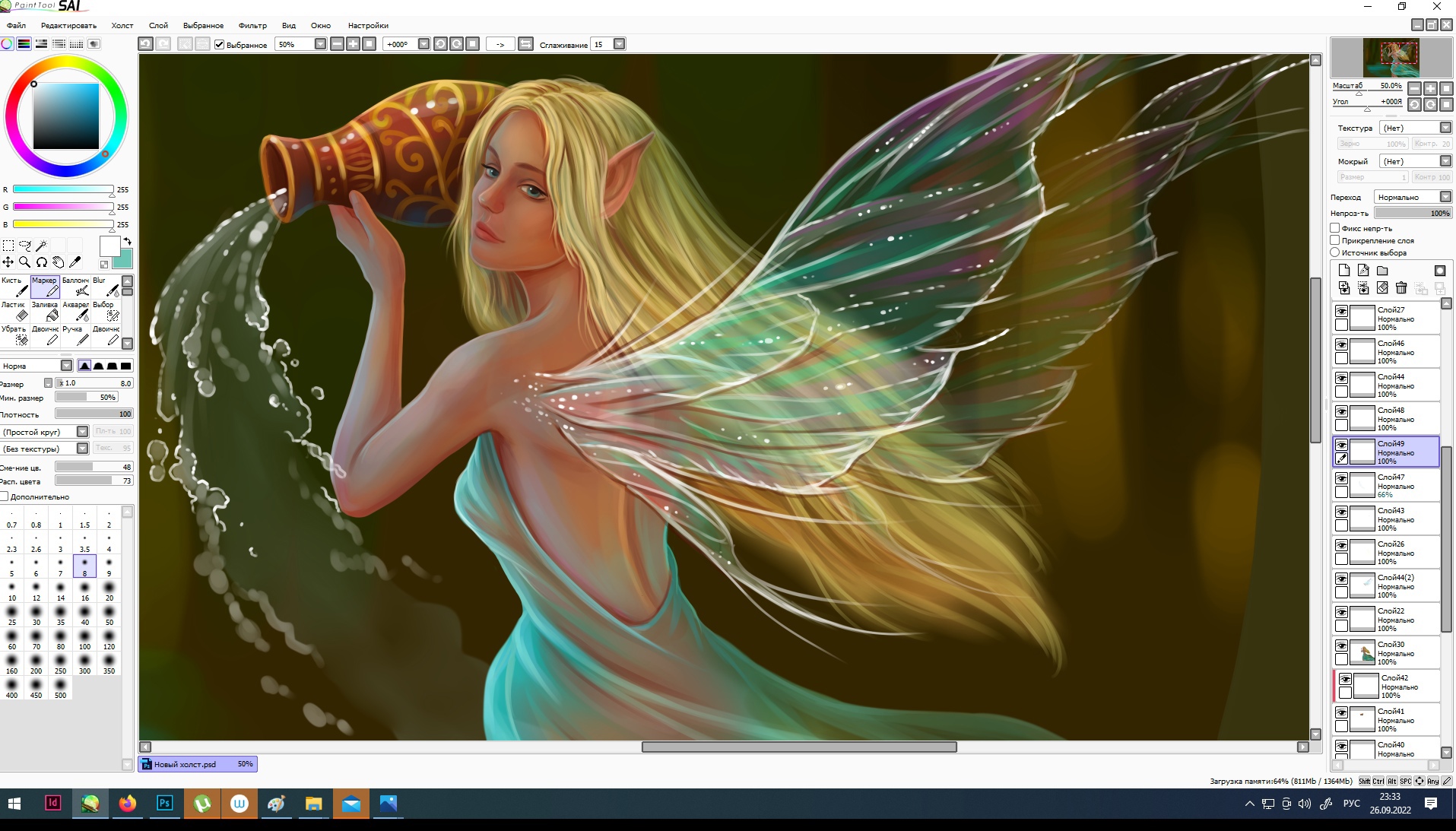Click the undo arrow in the toolbar
The height and width of the screenshot is (831, 1456).
click(145, 44)
